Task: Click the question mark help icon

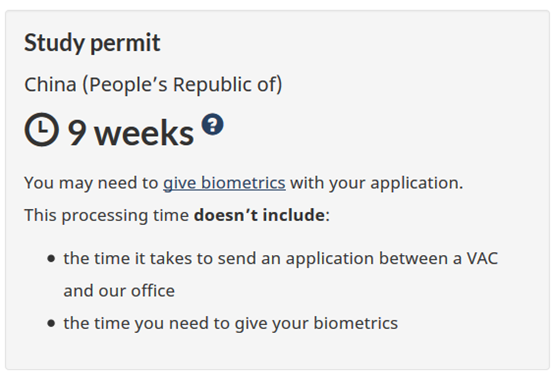Action: (x=212, y=124)
